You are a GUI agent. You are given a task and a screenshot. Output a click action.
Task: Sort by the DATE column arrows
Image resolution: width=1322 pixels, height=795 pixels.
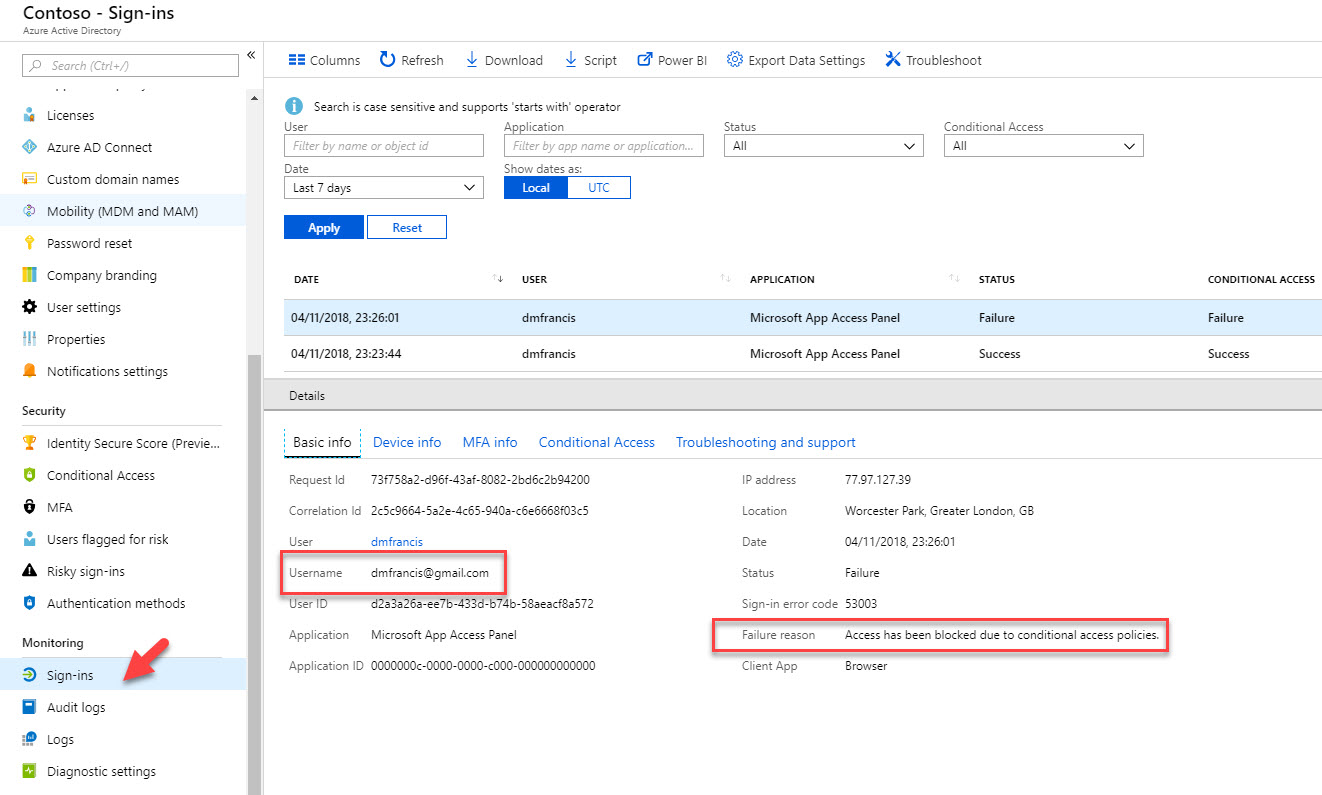[x=498, y=279]
